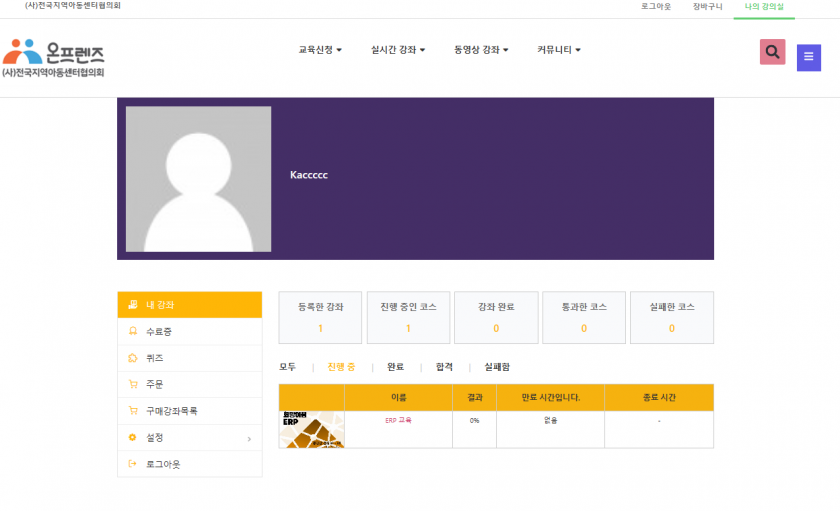Open 수료증 in the sidebar

190,332
